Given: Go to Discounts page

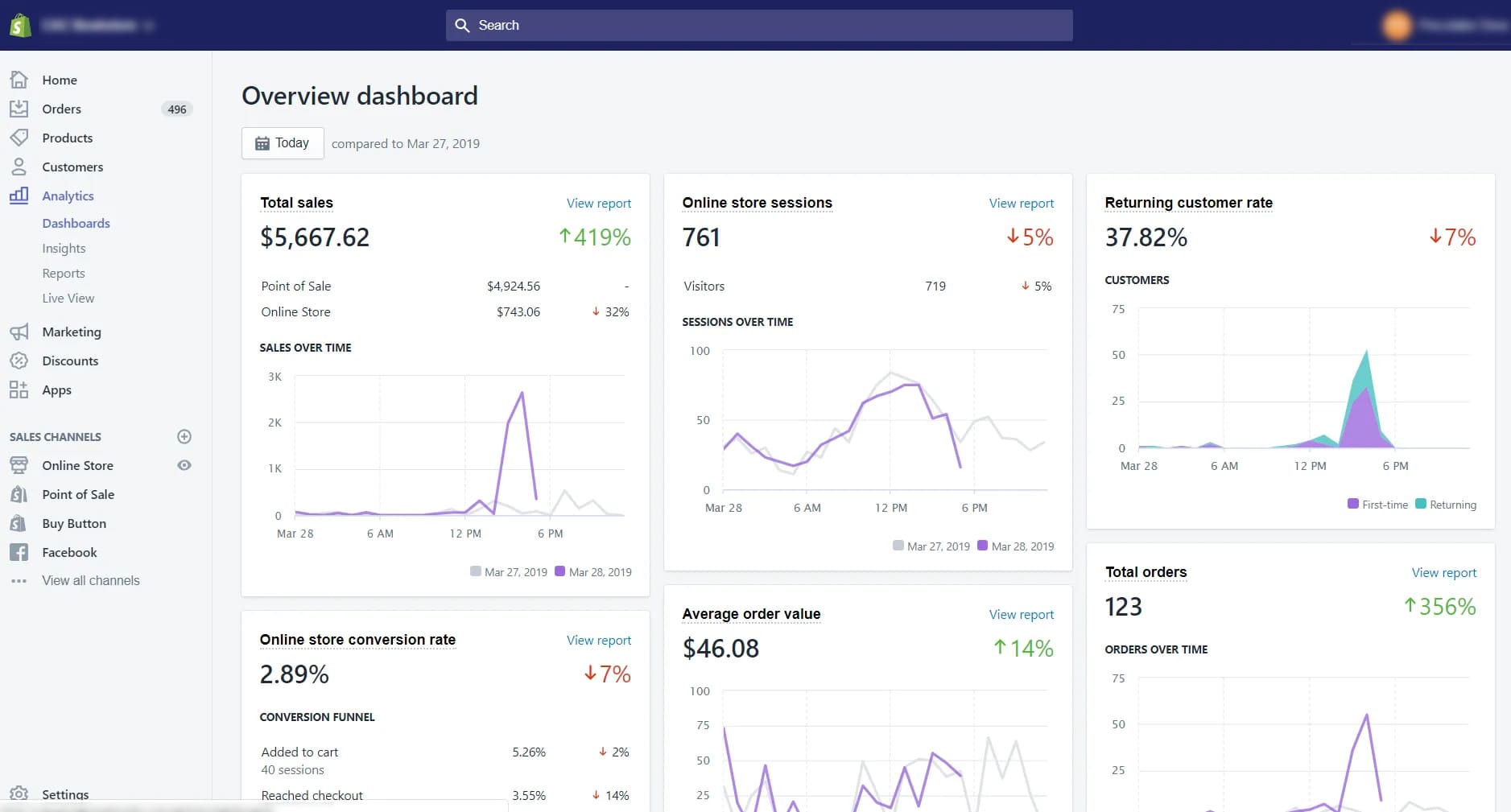Looking at the screenshot, I should 70,361.
